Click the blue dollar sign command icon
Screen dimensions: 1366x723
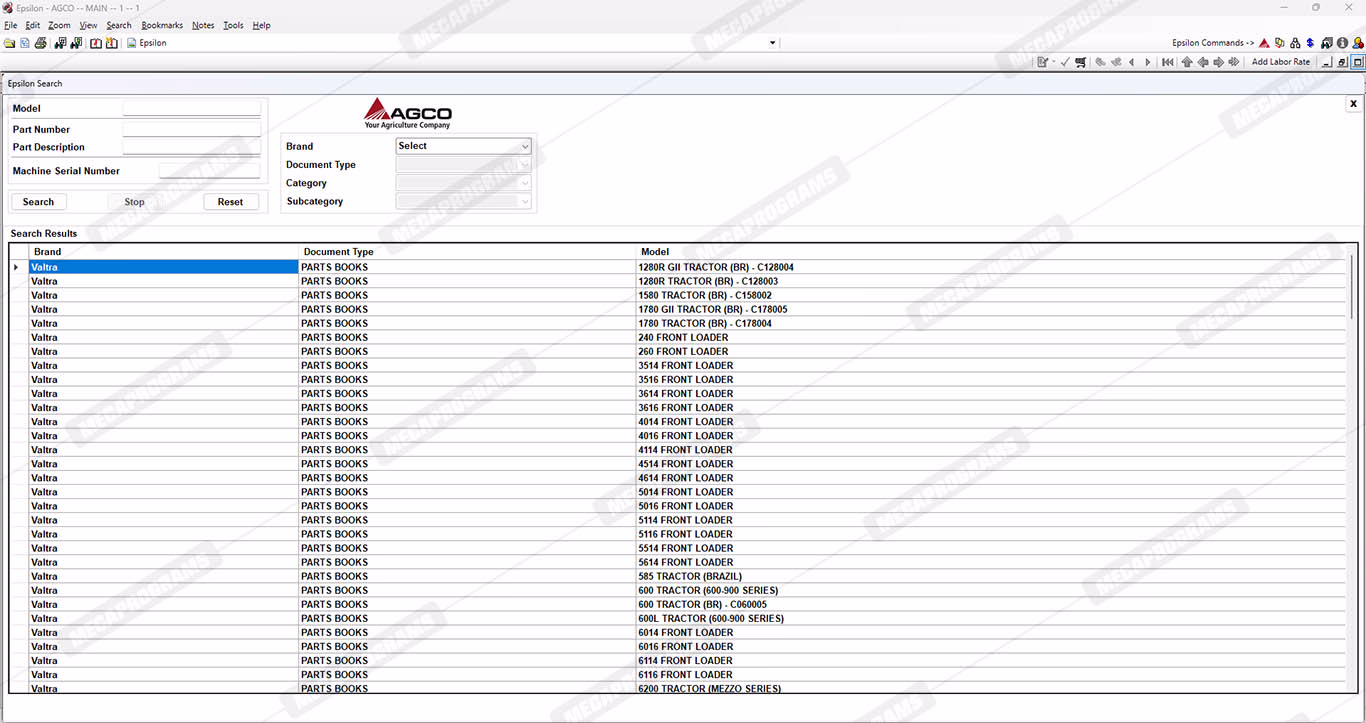pyautogui.click(x=1310, y=43)
